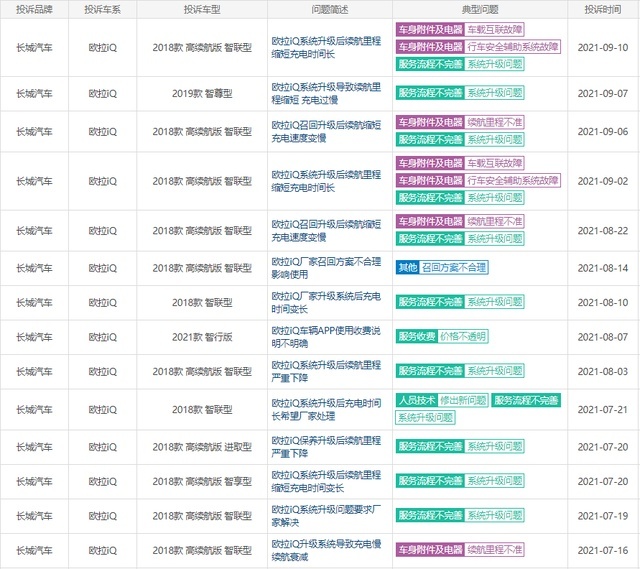Click 续航里程不准 tag in the 2021-08-22 row
Image resolution: width=640 pixels, height=569 pixels.
pos(494,222)
